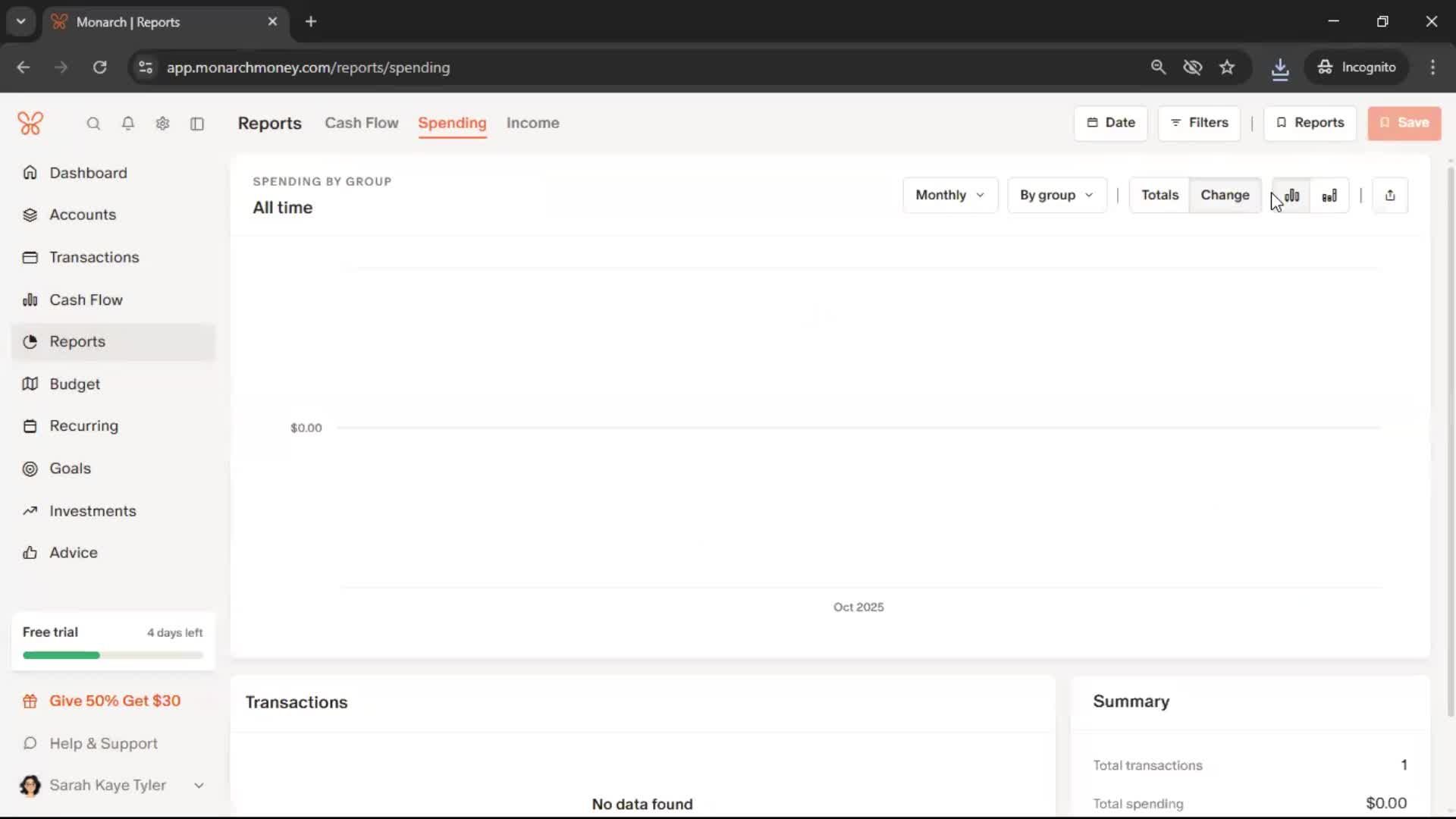Click Give 50% Get $30 referral link

[115, 701]
